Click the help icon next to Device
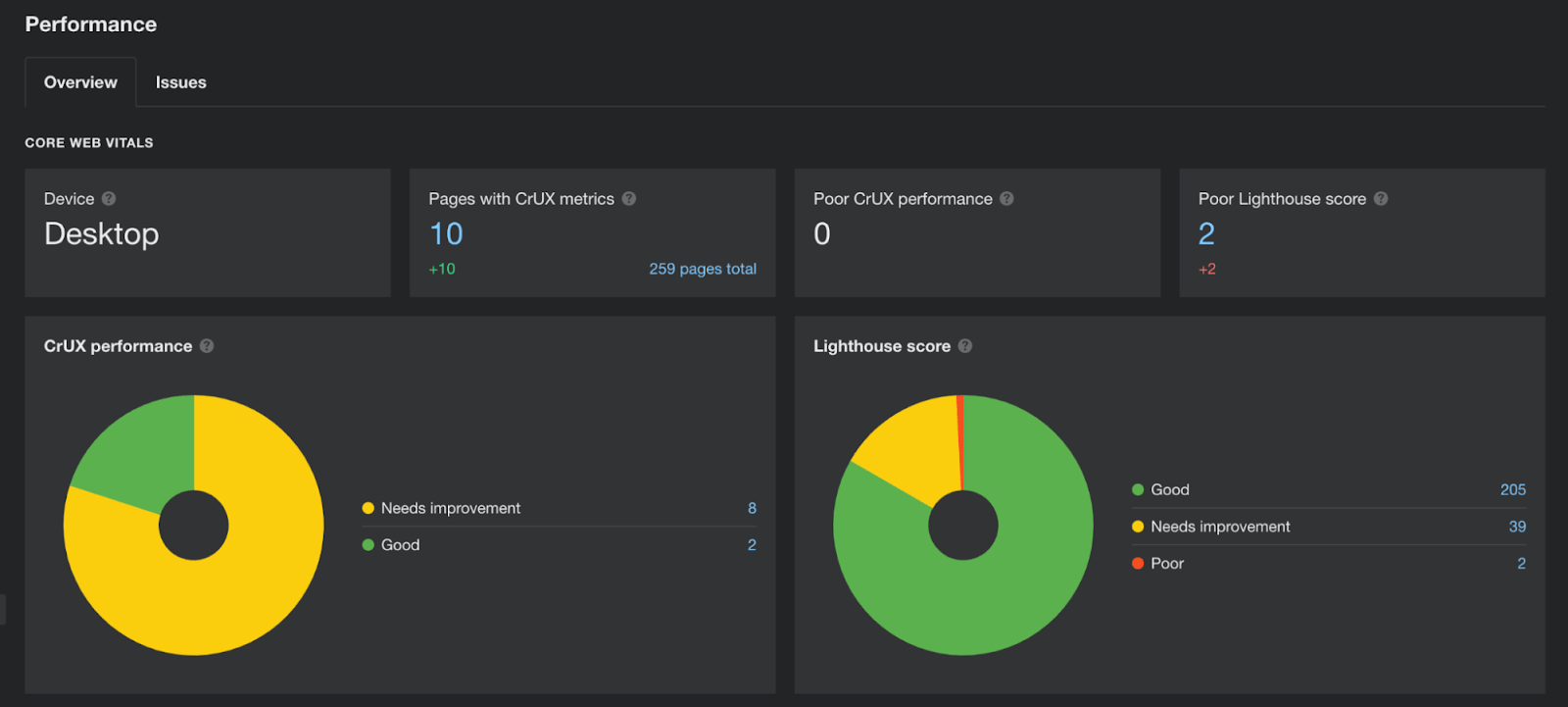 (109, 199)
